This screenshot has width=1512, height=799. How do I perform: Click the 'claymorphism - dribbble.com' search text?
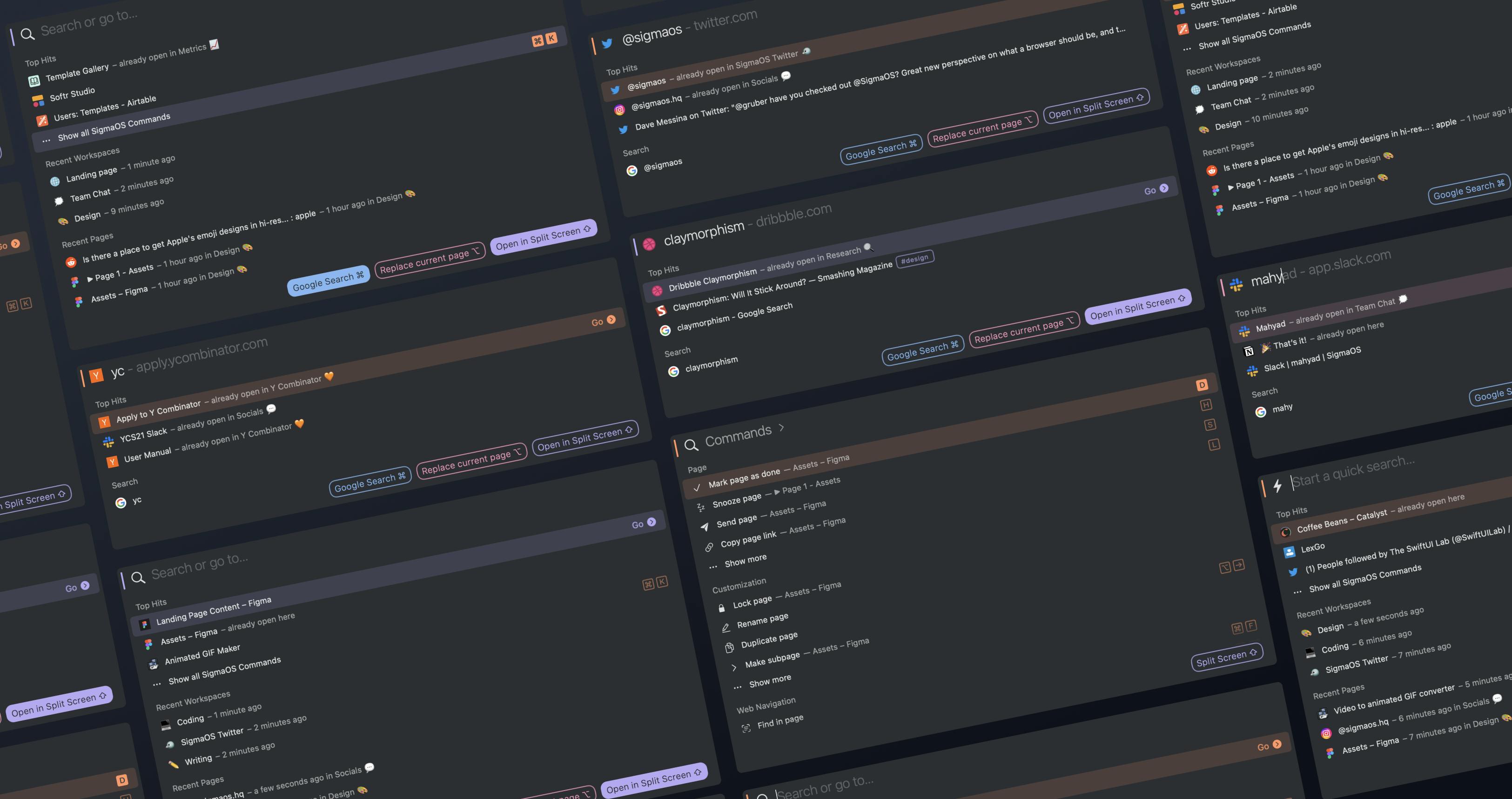pyautogui.click(x=747, y=224)
